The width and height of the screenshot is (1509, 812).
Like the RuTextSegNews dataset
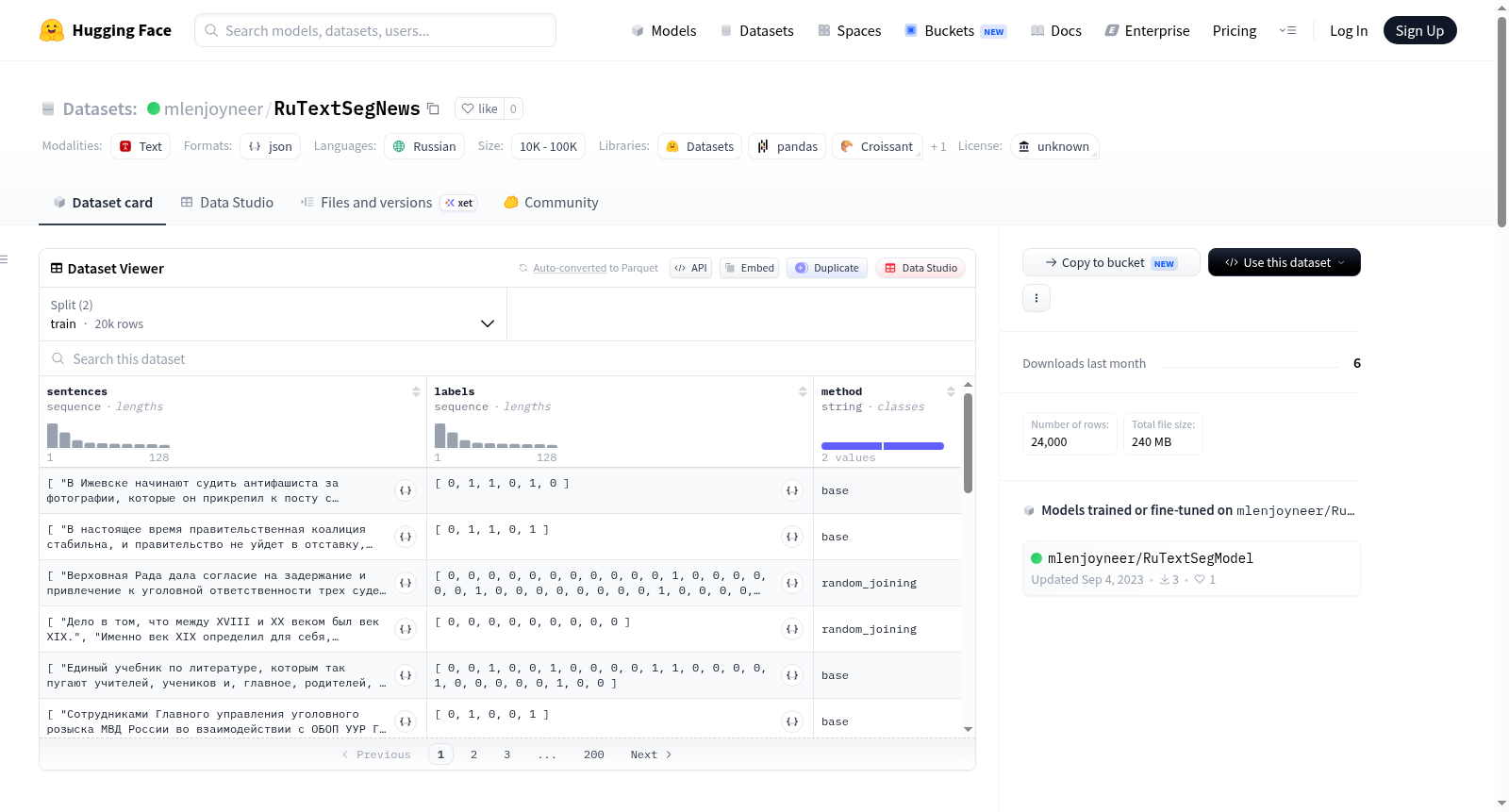pyautogui.click(x=479, y=108)
